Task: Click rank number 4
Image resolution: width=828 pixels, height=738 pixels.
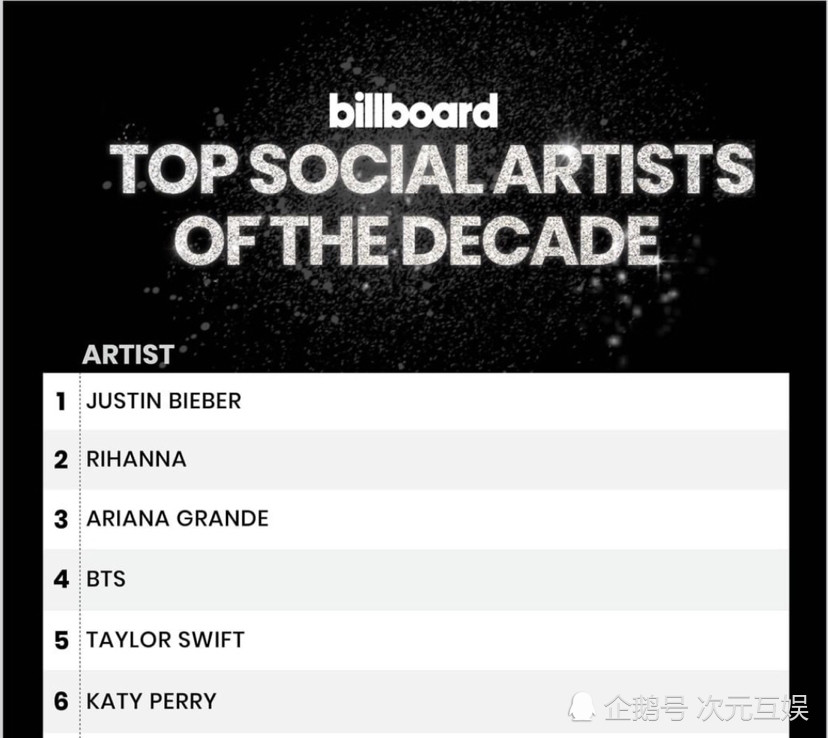Action: click(x=61, y=579)
